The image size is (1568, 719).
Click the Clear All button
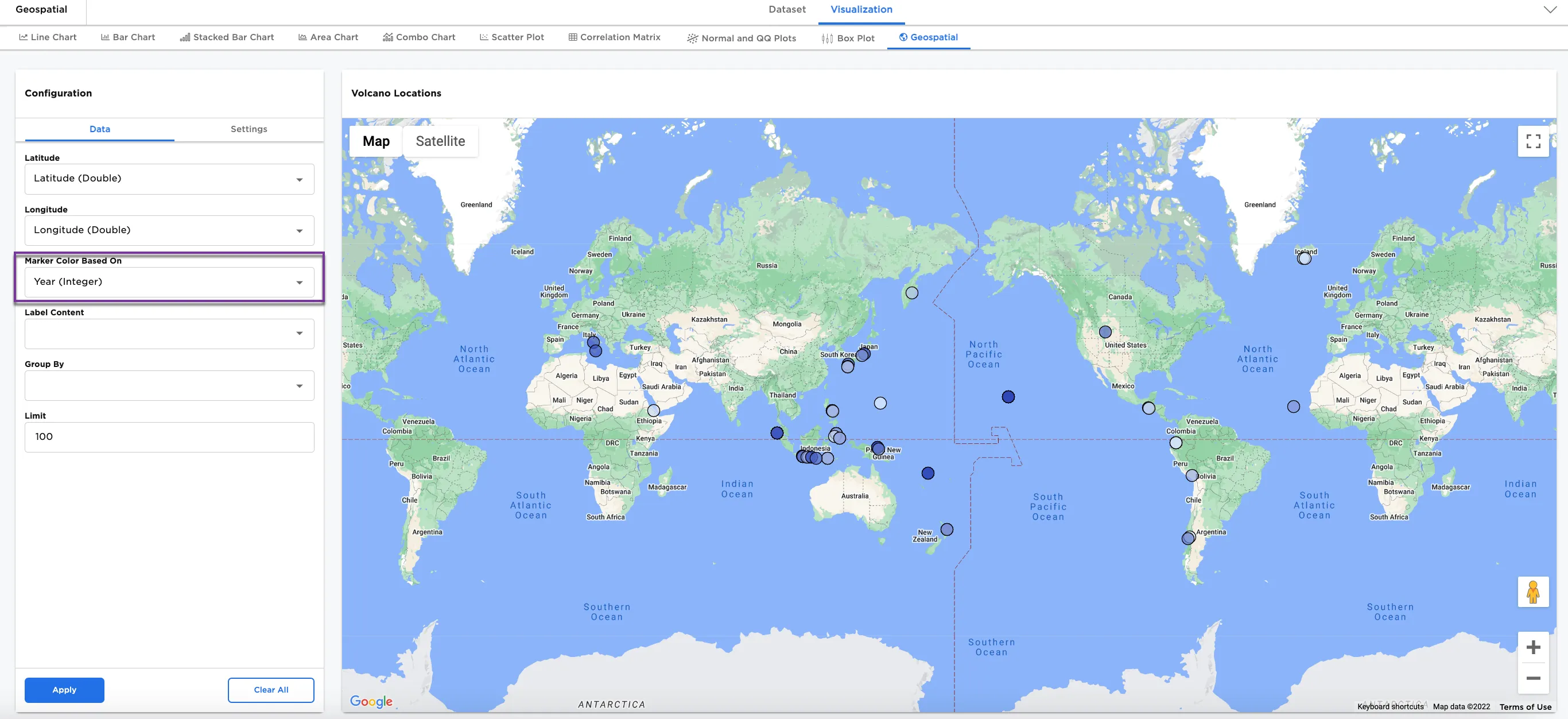271,690
